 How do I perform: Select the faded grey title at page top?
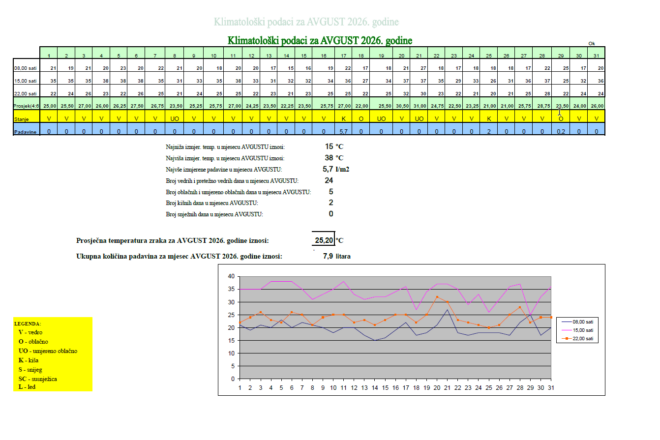tap(306, 22)
